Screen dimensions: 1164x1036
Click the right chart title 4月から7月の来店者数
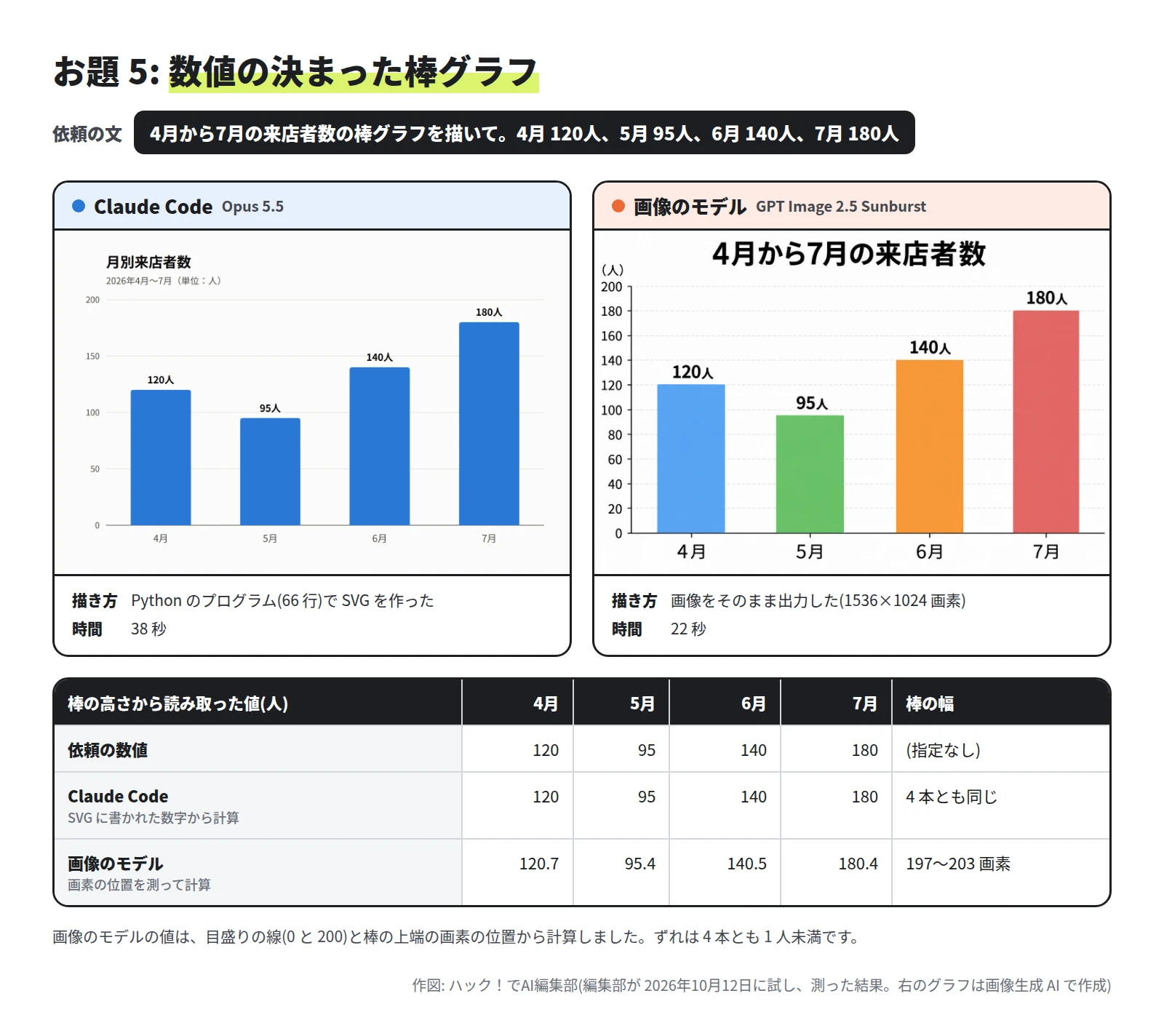pyautogui.click(x=849, y=254)
